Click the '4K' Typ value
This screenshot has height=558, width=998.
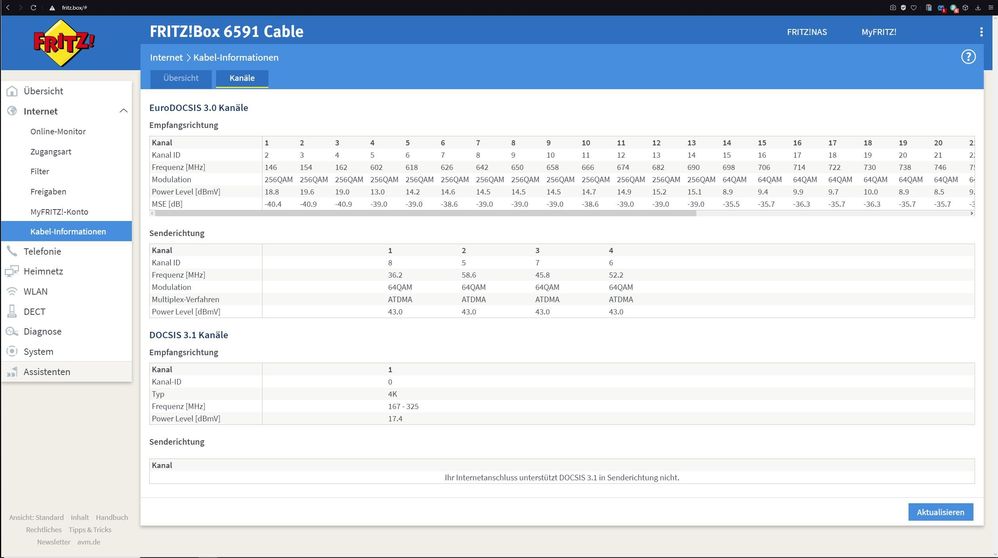[392, 394]
